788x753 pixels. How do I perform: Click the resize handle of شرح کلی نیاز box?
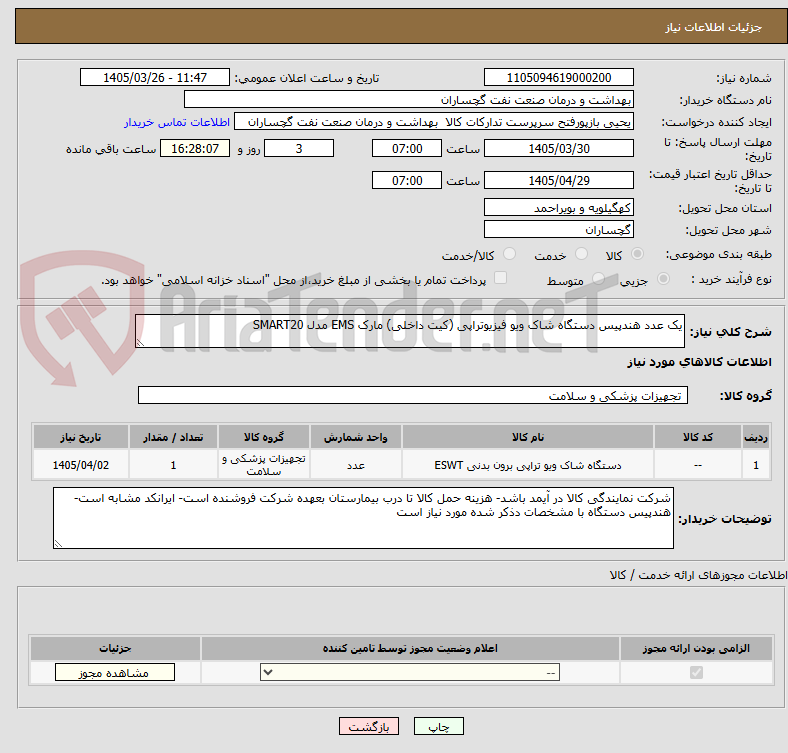[x=140, y=343]
